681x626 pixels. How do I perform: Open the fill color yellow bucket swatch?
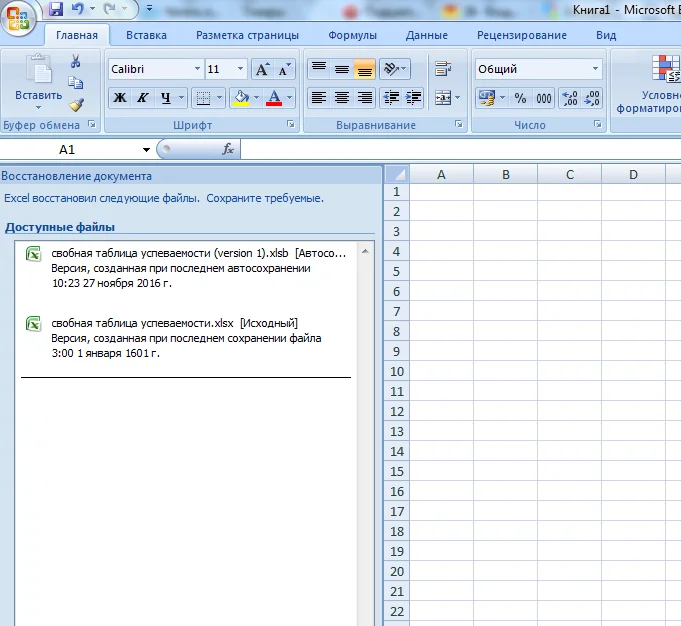click(x=240, y=98)
